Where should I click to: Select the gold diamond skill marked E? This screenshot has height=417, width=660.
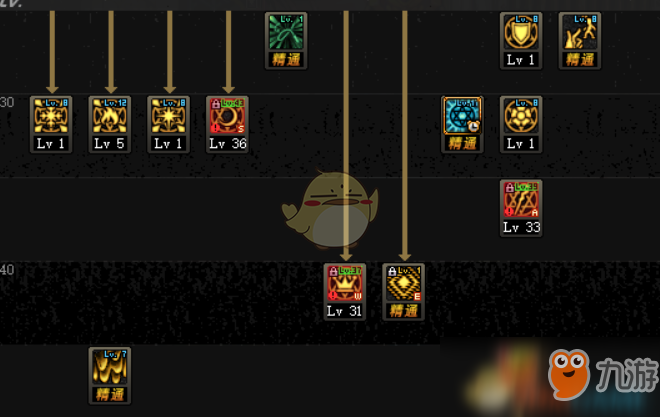pyautogui.click(x=404, y=283)
